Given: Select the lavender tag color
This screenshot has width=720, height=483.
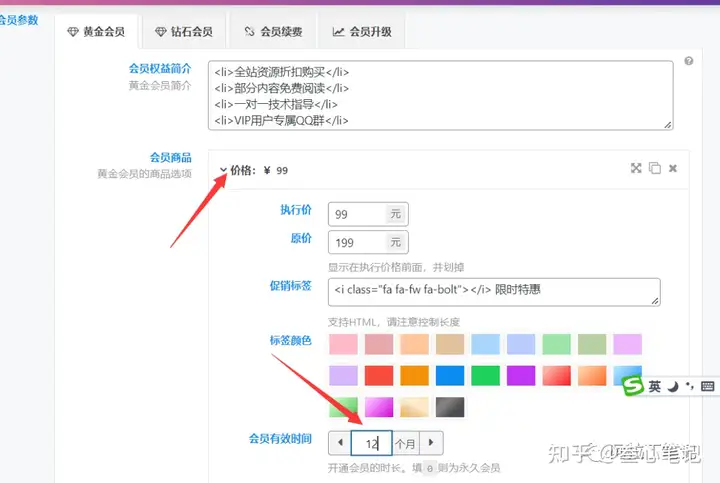Looking at the screenshot, I should point(343,376).
